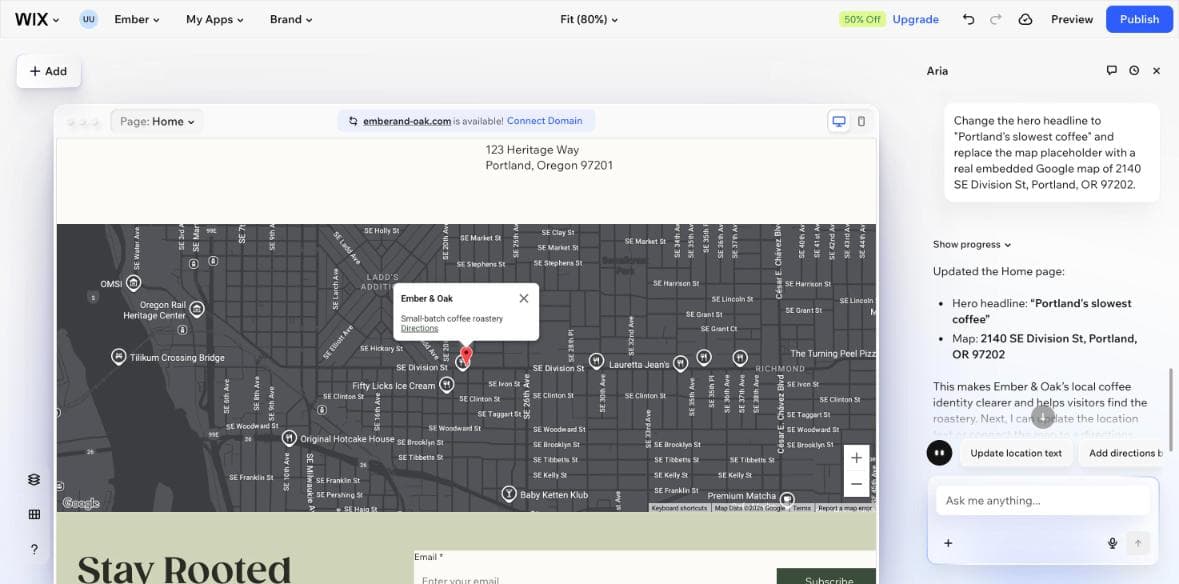Send the chat message arrow

click(x=1138, y=543)
